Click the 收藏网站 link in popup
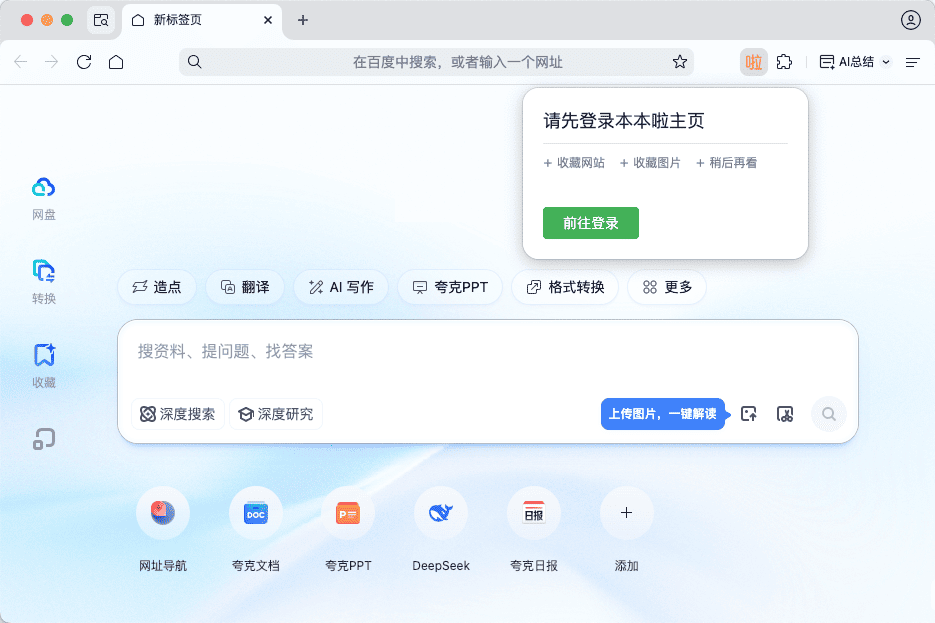 [574, 162]
